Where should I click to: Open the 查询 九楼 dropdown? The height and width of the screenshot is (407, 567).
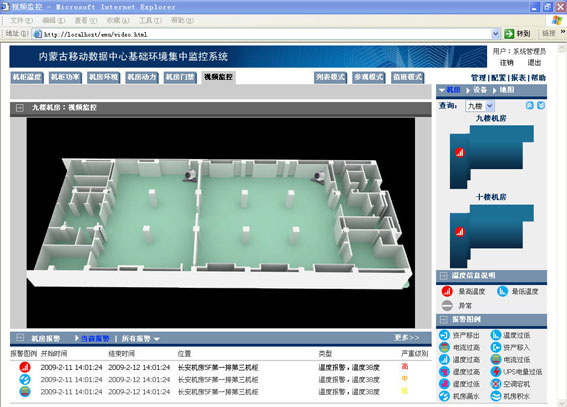tap(490, 106)
